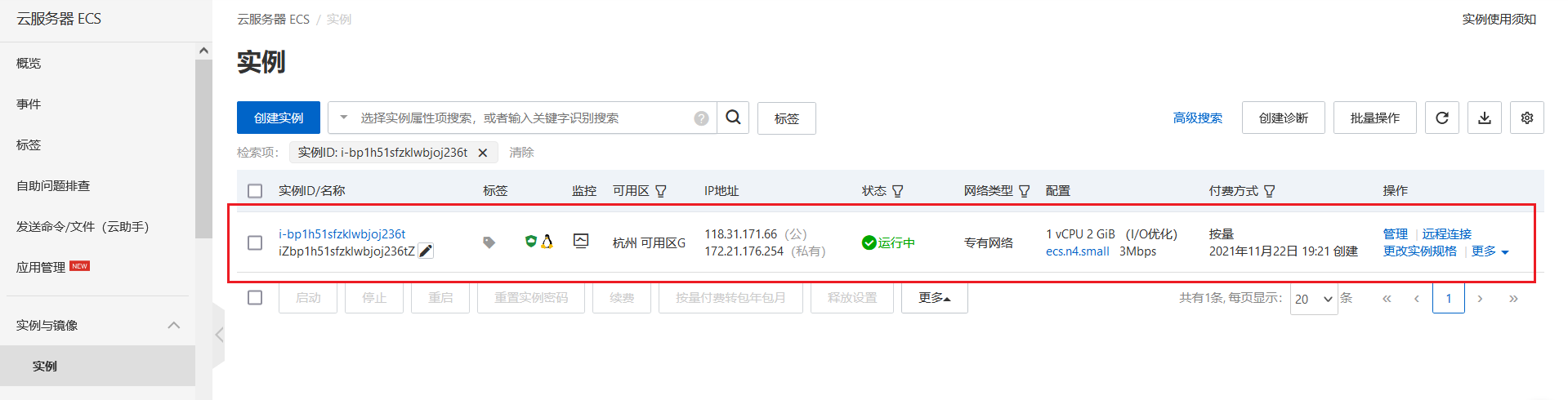Click the 远程连接 link

(1446, 233)
